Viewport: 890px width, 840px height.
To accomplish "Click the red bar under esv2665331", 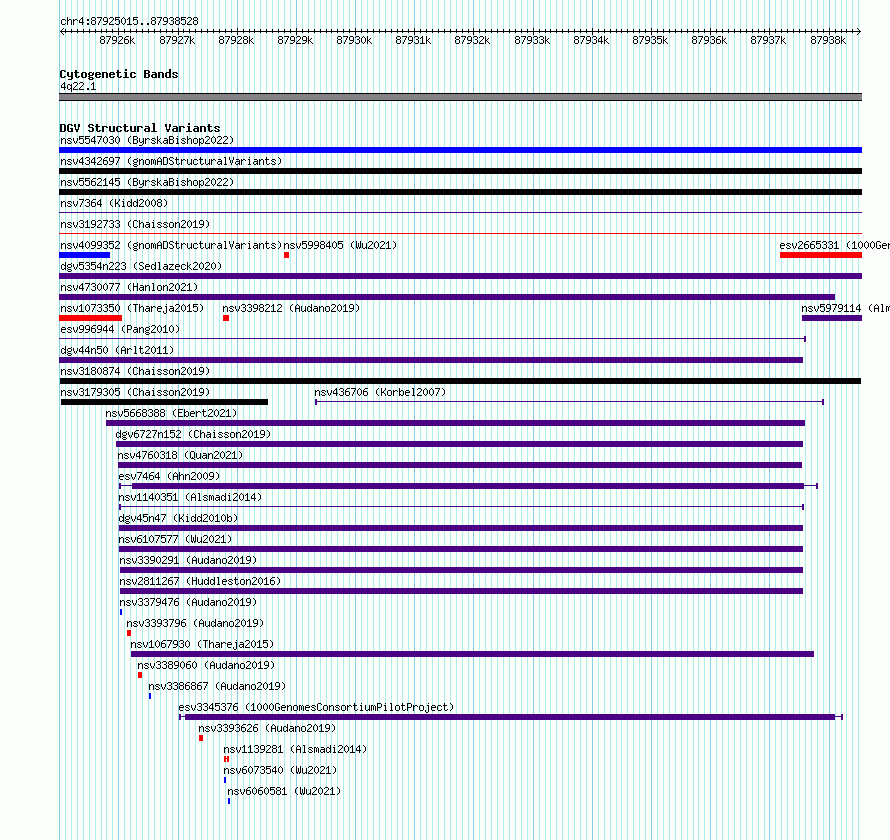I will click(821, 255).
